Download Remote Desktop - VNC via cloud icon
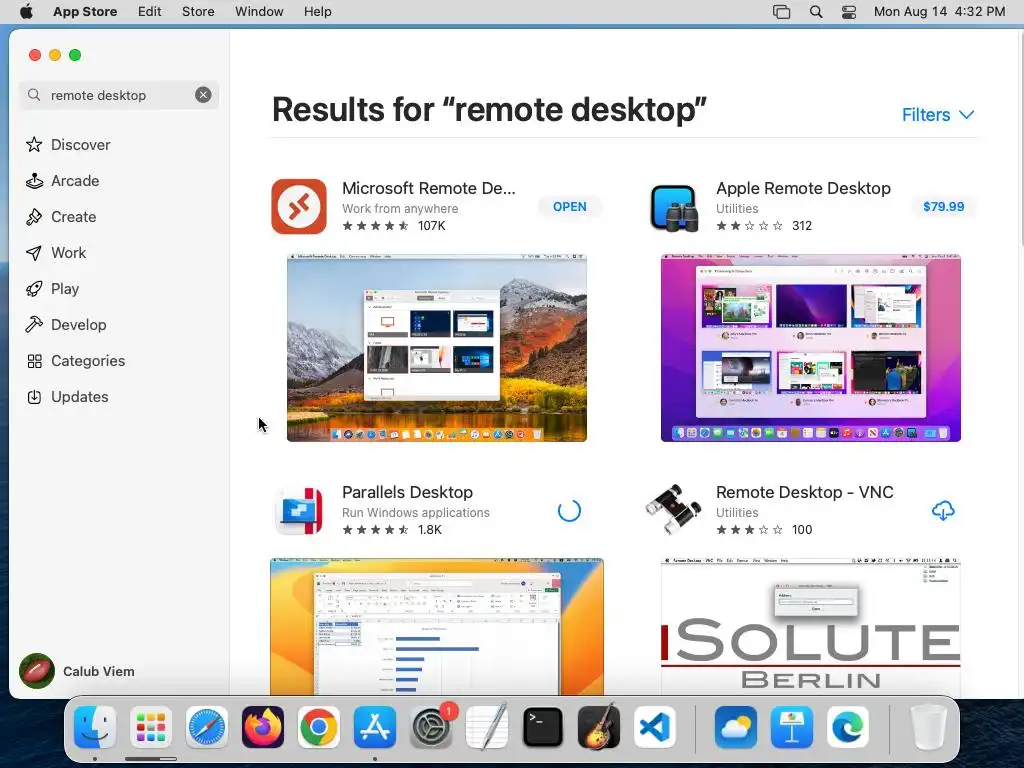 (x=943, y=510)
